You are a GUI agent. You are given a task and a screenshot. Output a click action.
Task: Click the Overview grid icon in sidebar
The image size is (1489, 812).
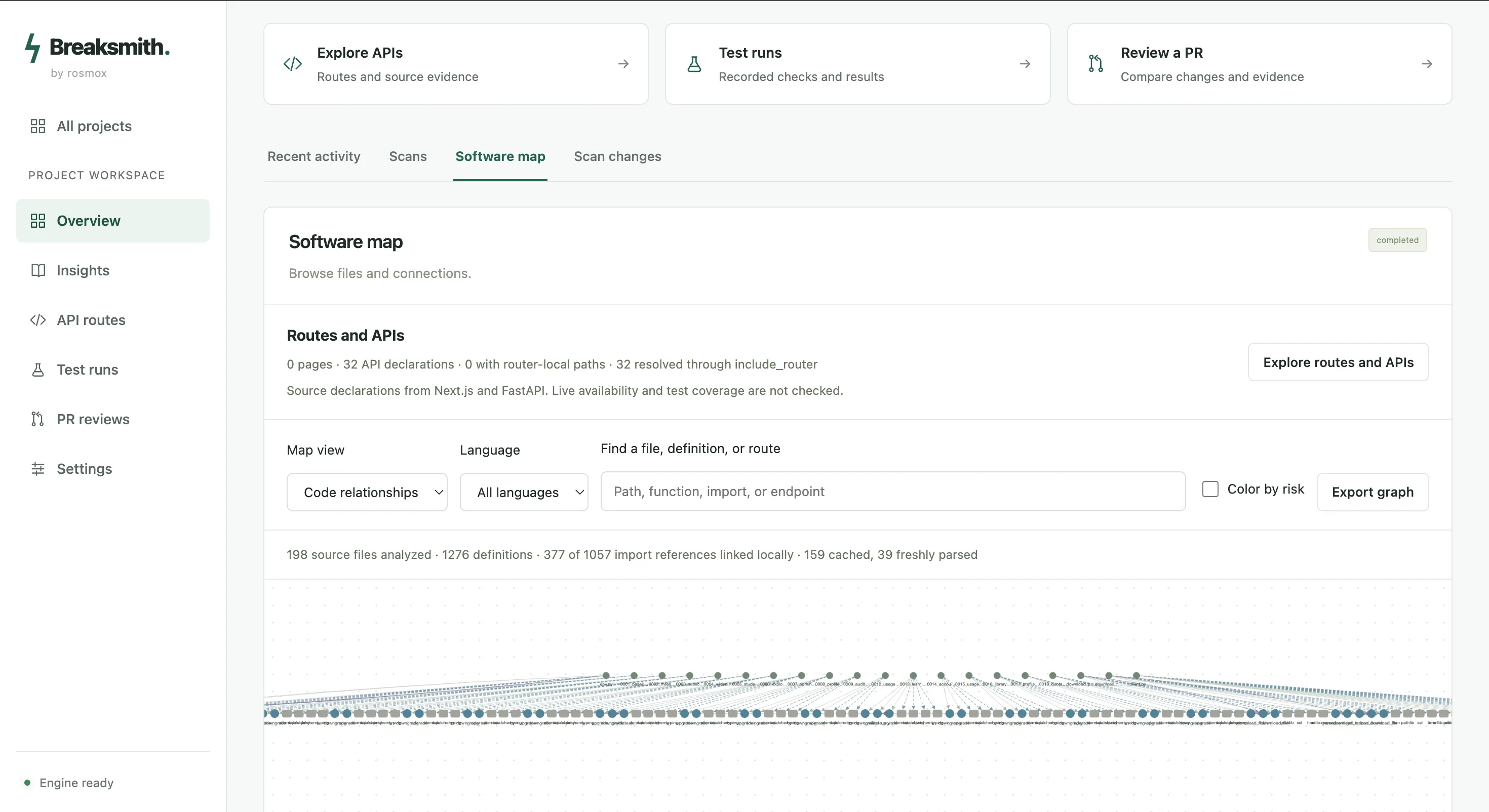37,221
